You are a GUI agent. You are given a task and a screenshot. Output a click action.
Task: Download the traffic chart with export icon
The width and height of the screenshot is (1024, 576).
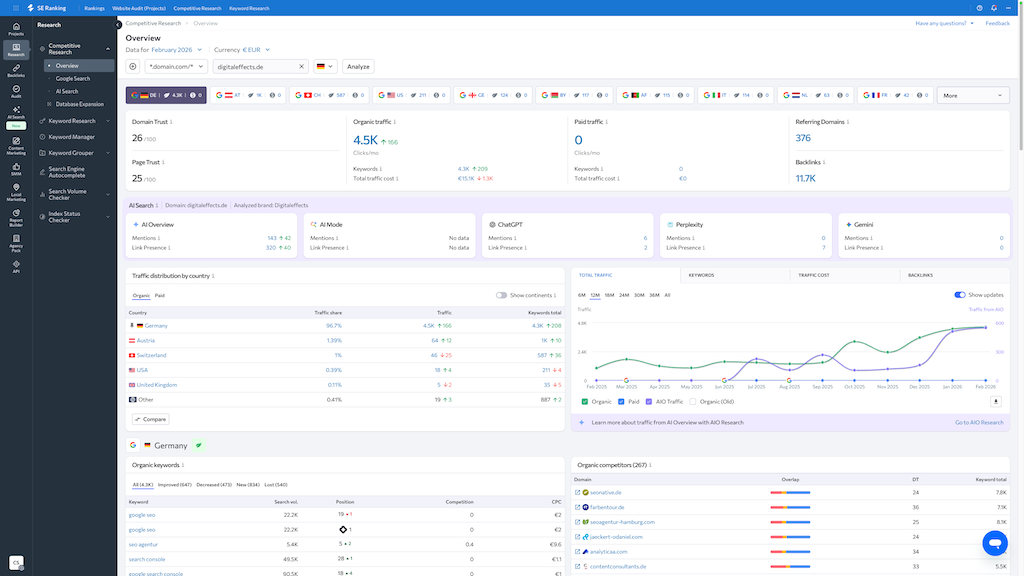[x=995, y=401]
